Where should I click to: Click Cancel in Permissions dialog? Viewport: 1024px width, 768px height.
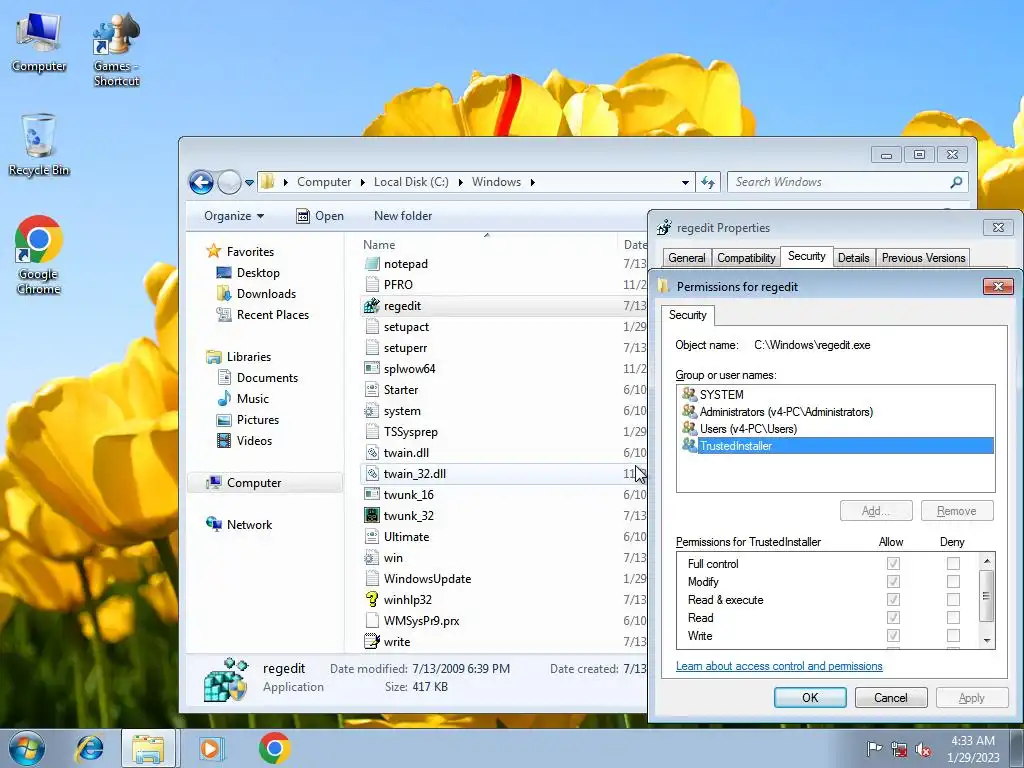click(x=891, y=697)
